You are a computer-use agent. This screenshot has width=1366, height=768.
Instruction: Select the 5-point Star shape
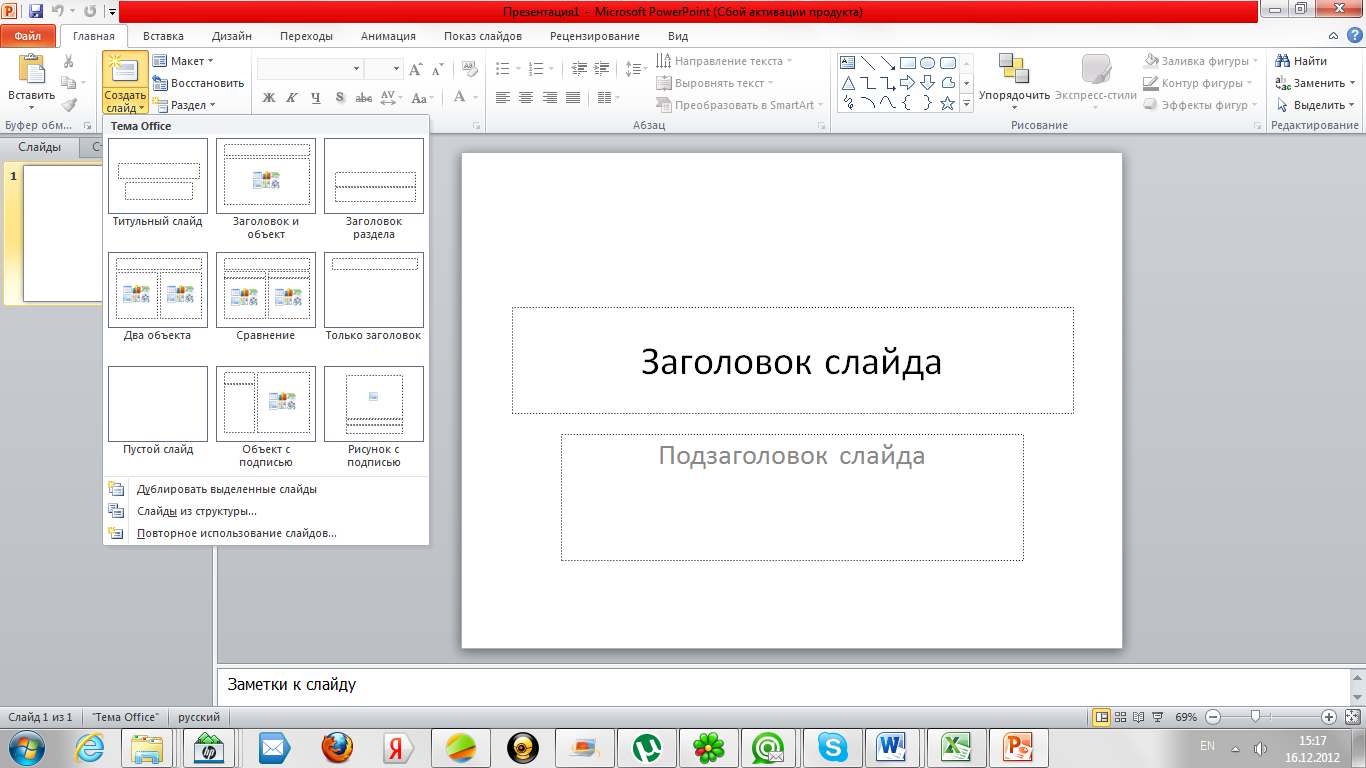pos(947,102)
